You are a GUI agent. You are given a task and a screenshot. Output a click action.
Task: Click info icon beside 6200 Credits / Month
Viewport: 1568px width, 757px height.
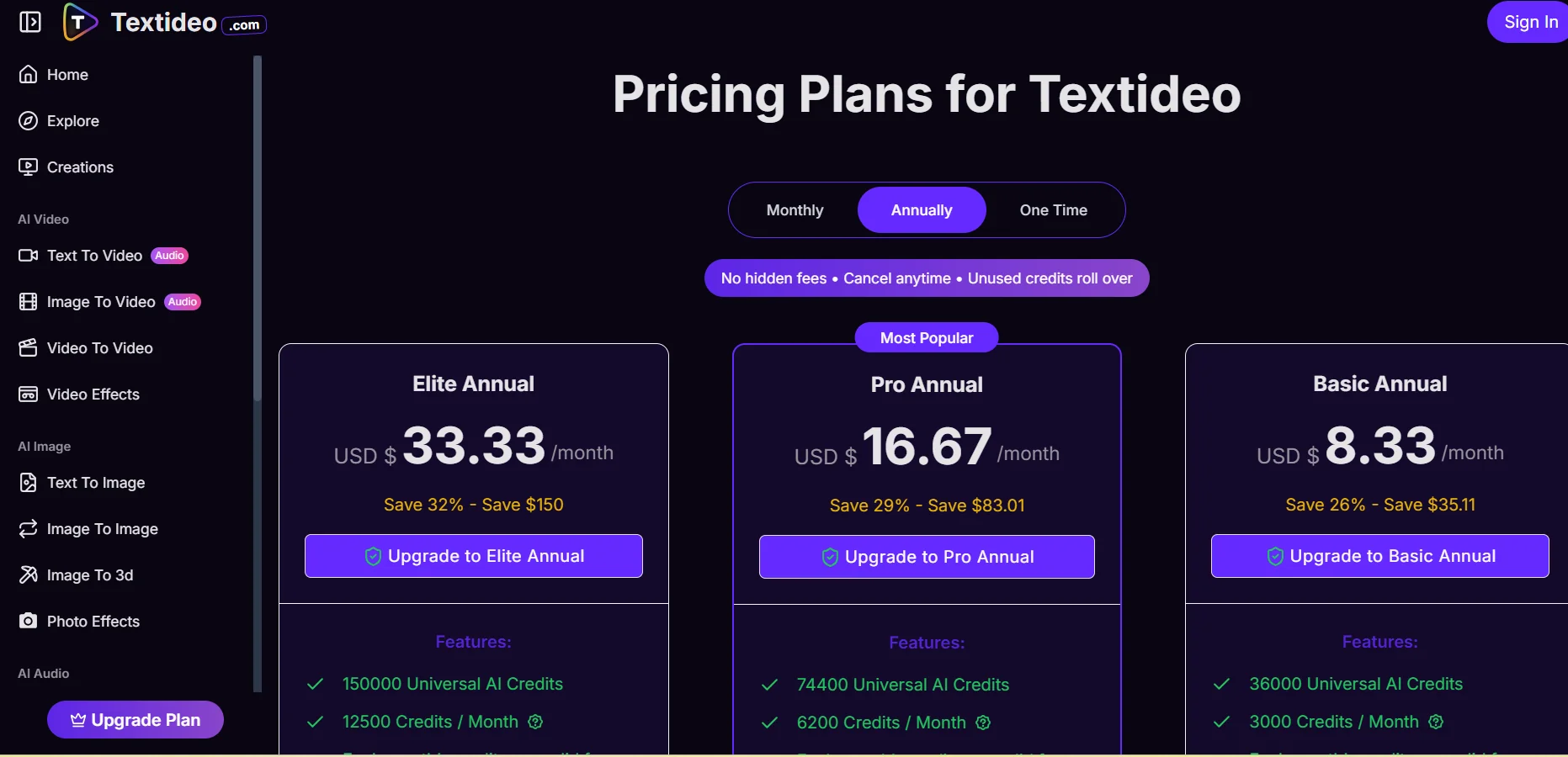(983, 723)
